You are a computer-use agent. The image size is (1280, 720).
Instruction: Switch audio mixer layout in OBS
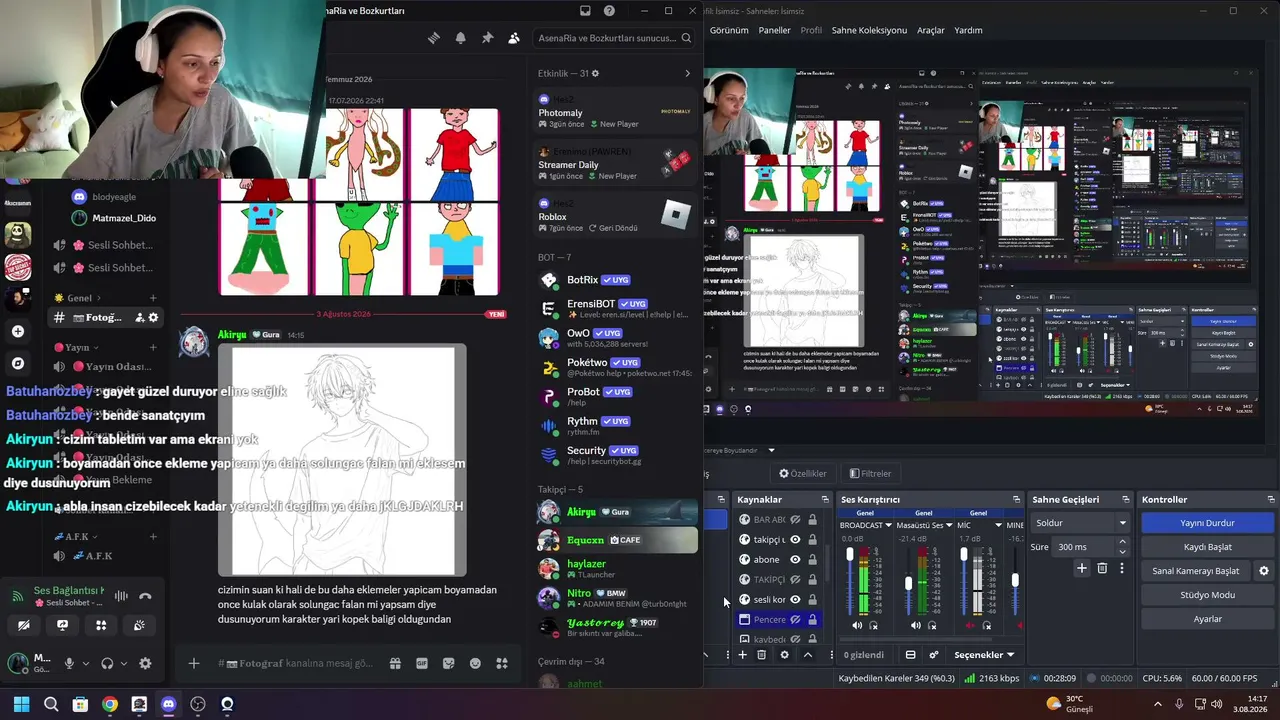[910, 655]
